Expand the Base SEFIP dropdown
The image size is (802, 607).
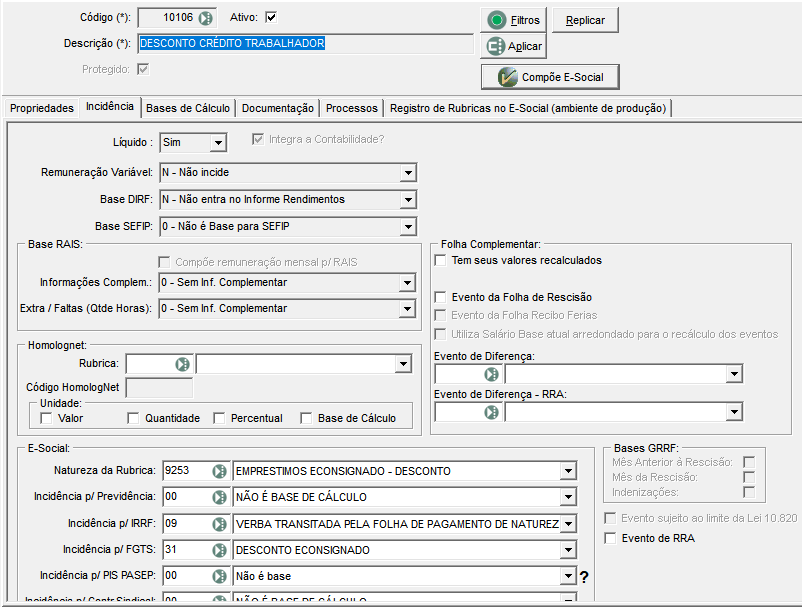coord(408,227)
